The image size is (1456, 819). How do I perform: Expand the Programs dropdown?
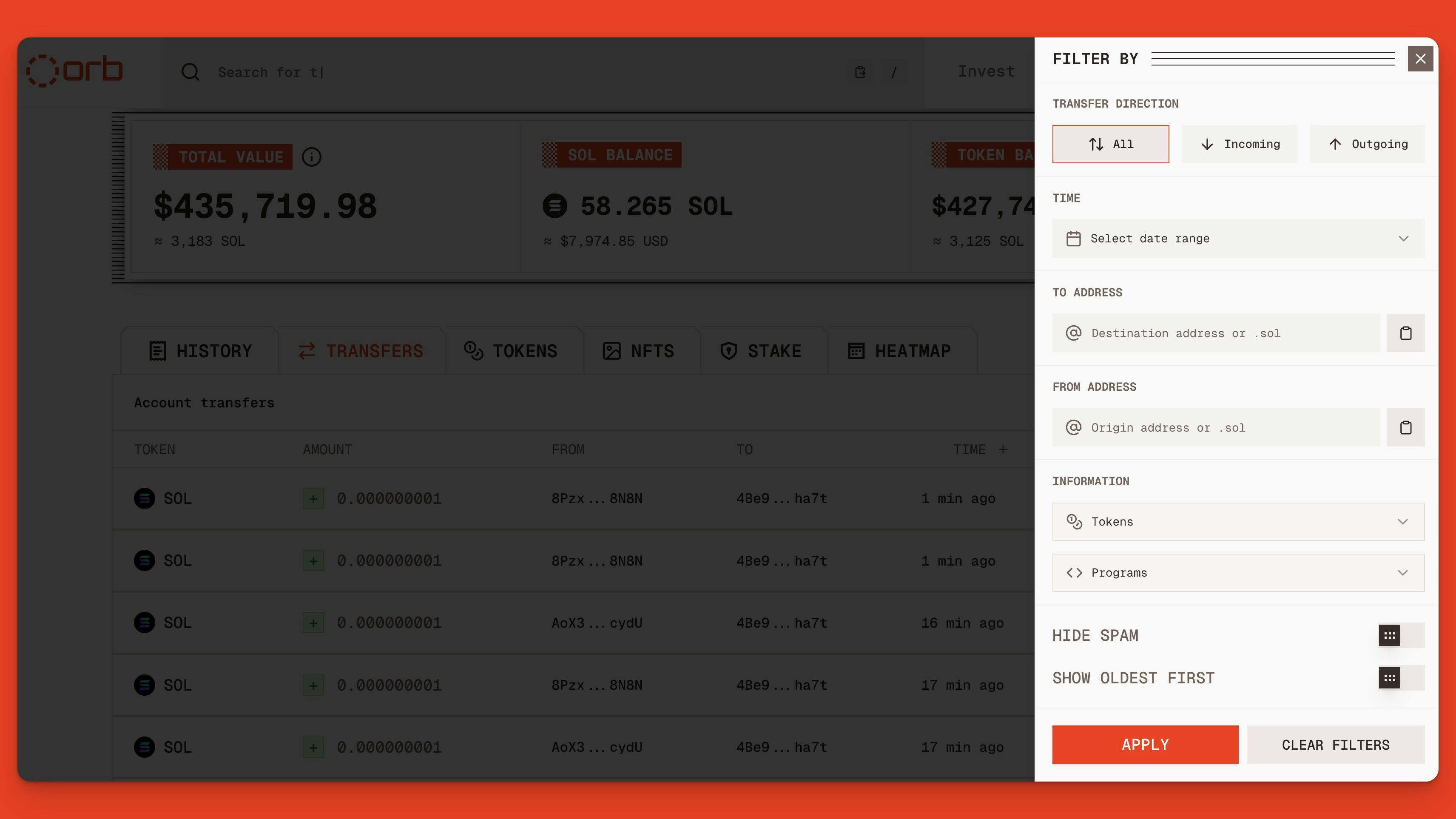[x=1238, y=572]
